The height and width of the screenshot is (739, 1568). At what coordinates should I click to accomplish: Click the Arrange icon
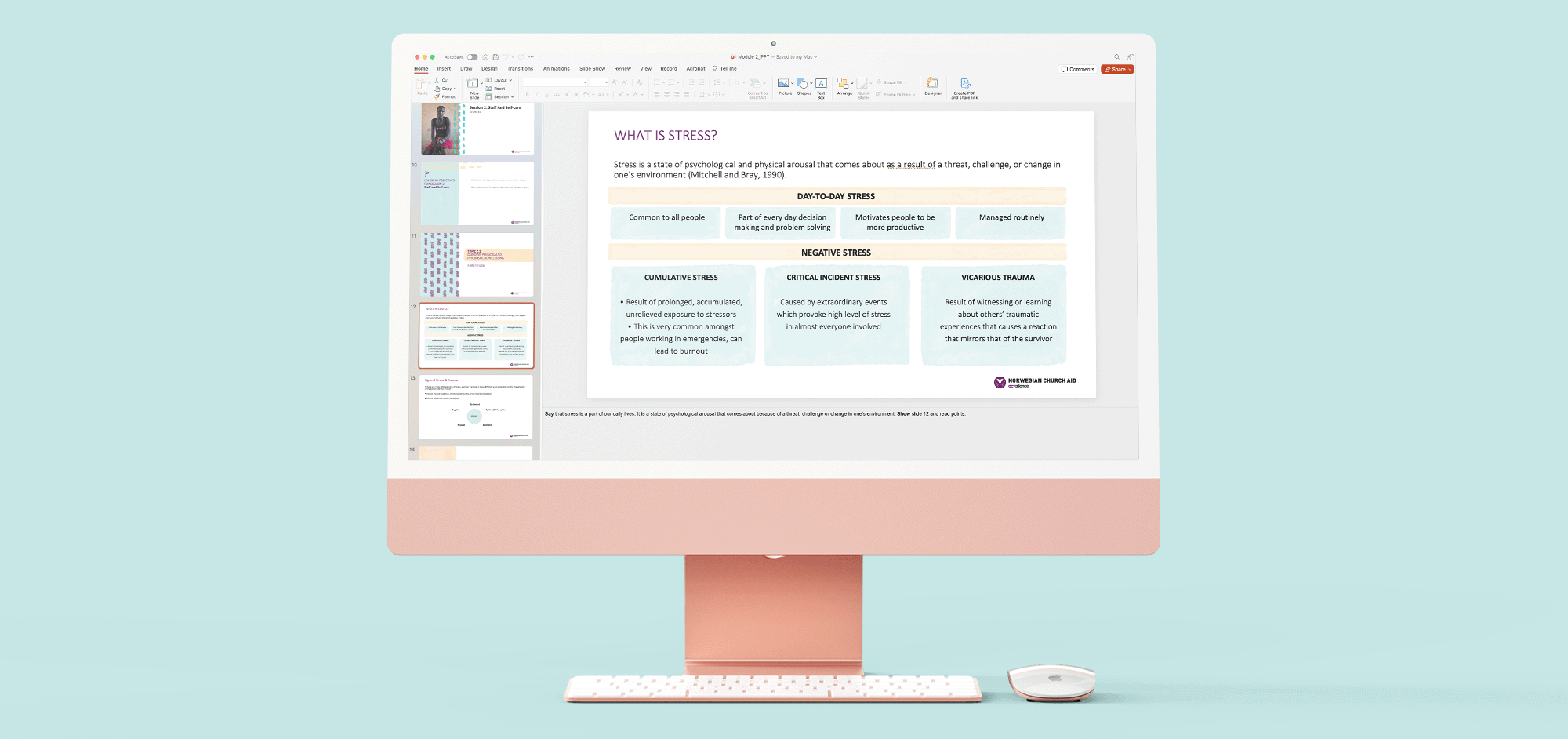843,83
